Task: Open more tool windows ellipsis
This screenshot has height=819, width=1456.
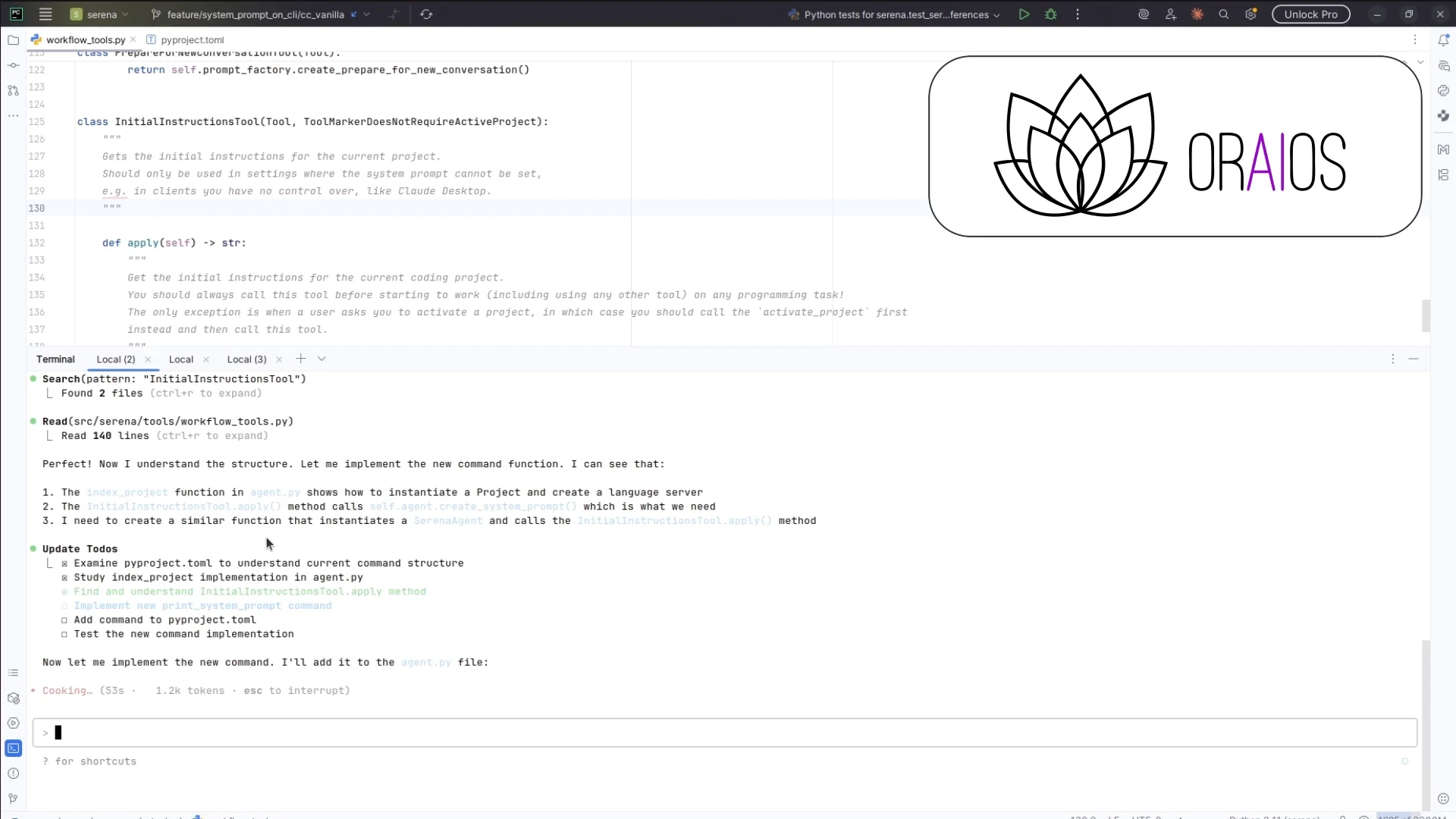Action: tap(13, 115)
